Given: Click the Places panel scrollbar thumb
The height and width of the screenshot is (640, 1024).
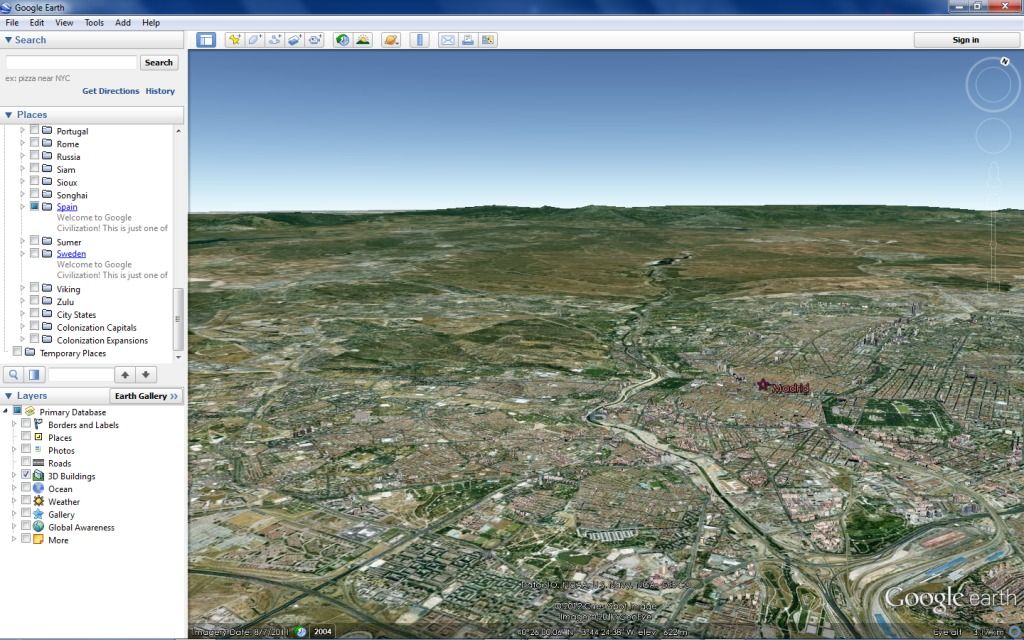Looking at the screenshot, I should point(178,319).
